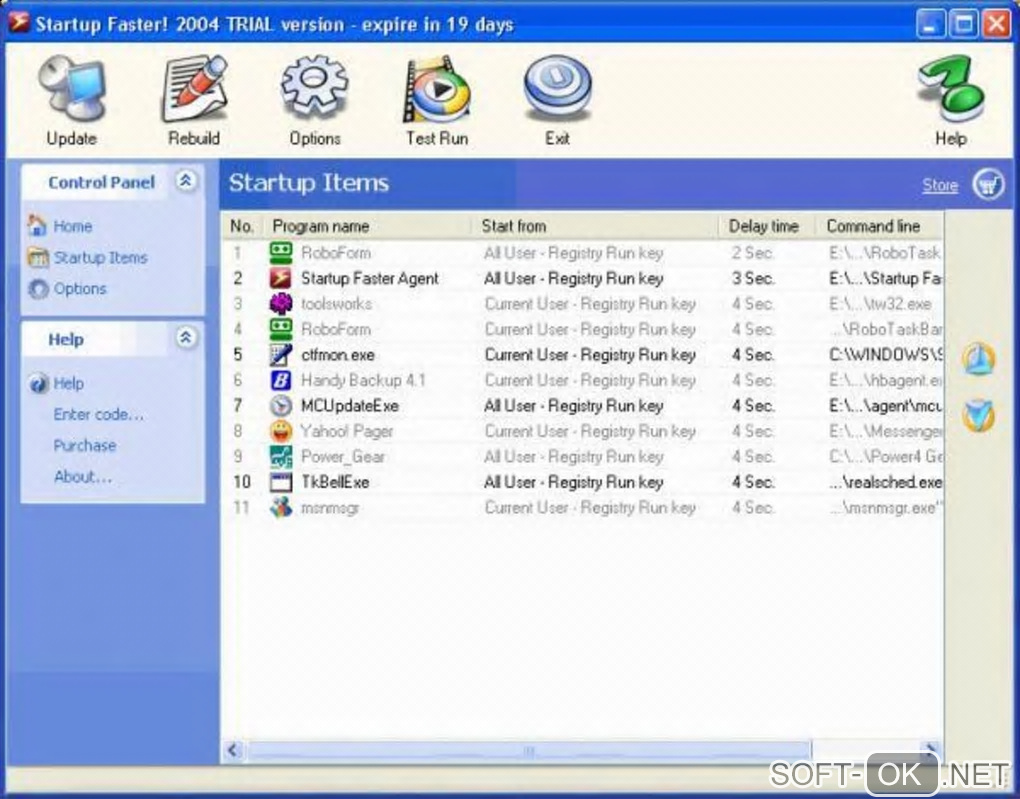Select the toolsworks program name
The height and width of the screenshot is (799, 1020).
click(x=336, y=304)
